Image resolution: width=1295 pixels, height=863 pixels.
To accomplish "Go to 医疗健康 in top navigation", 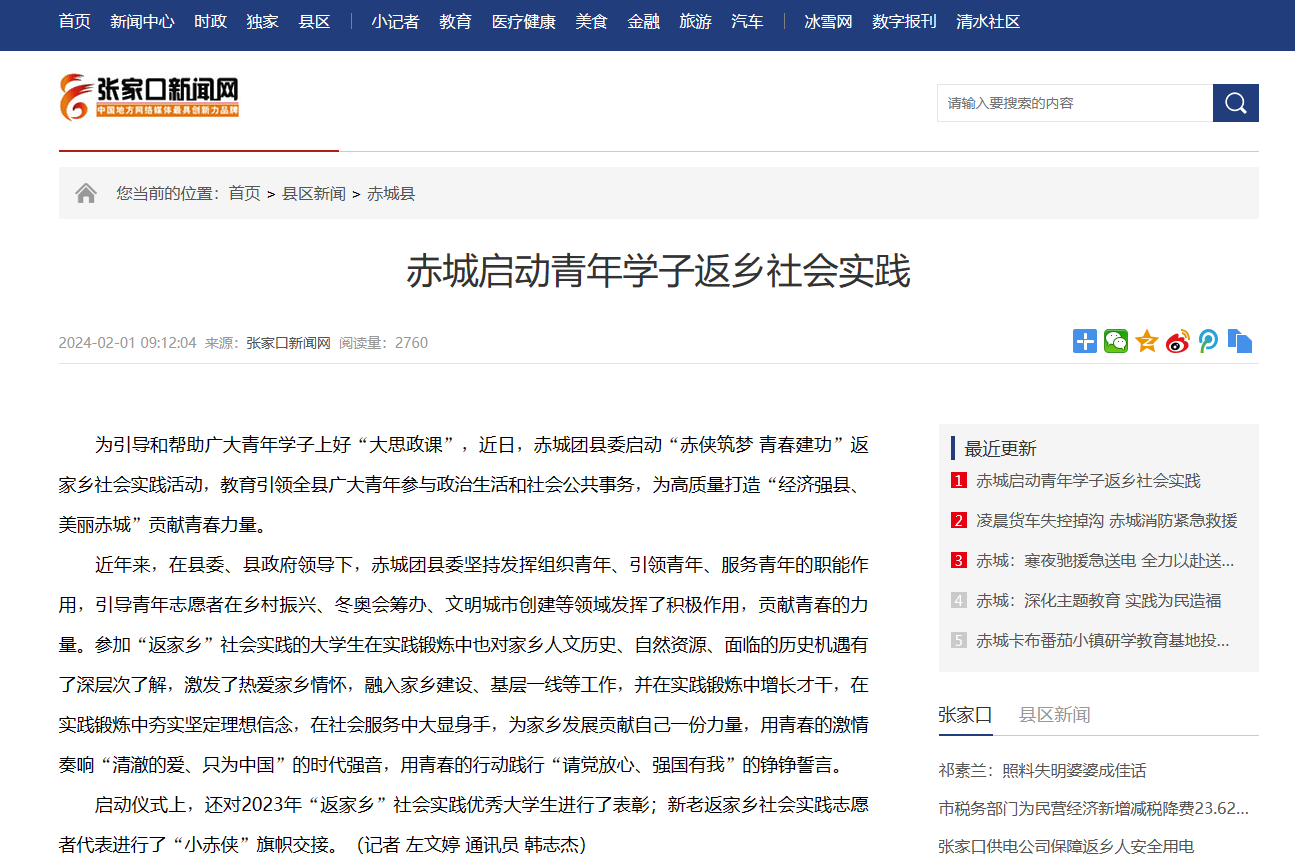I will click(x=523, y=22).
